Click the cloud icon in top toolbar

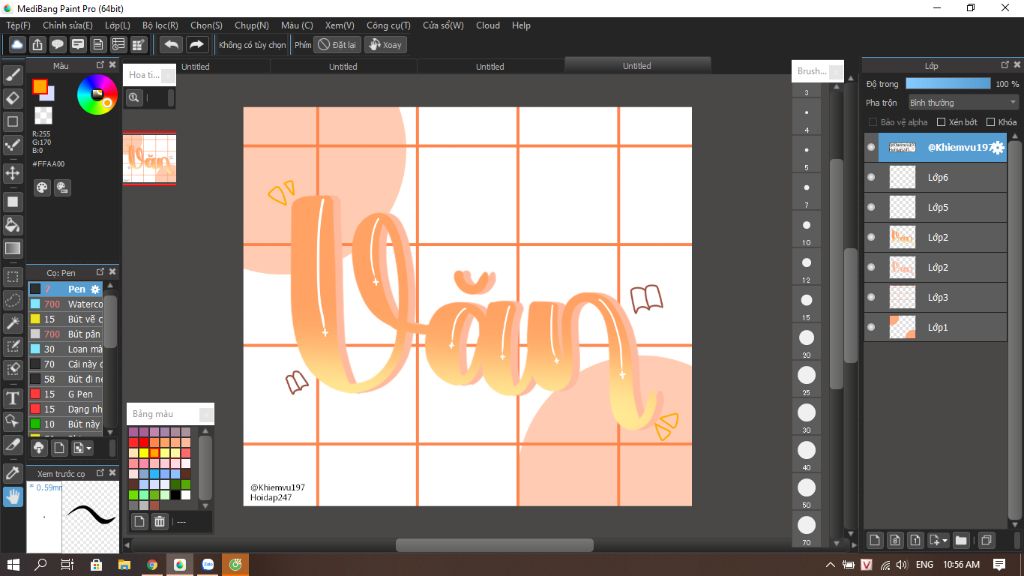click(17, 44)
